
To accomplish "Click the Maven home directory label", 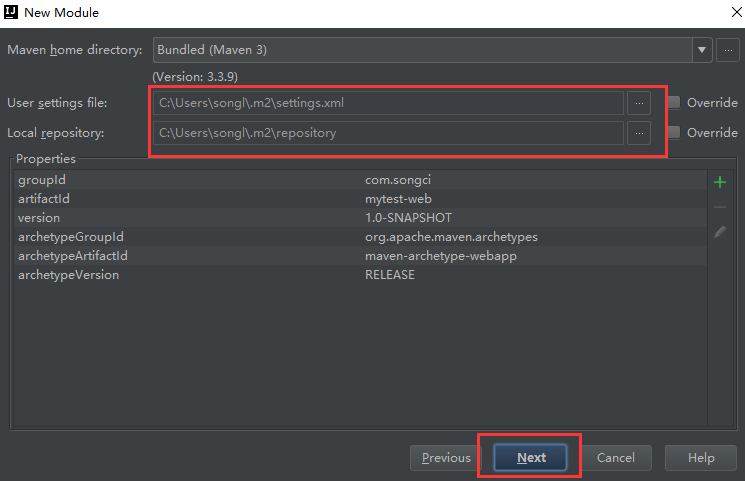I will pos(75,50).
